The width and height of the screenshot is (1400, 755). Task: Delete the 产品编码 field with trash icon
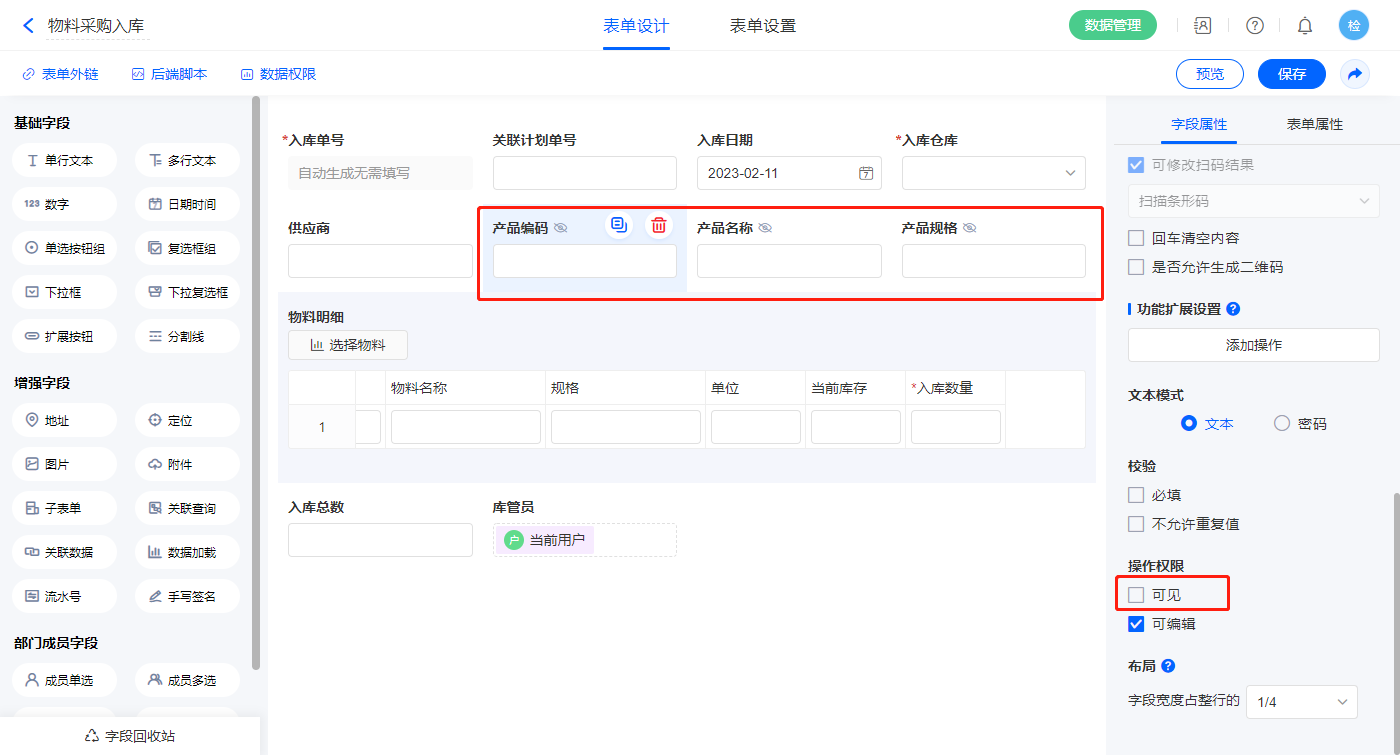[658, 225]
